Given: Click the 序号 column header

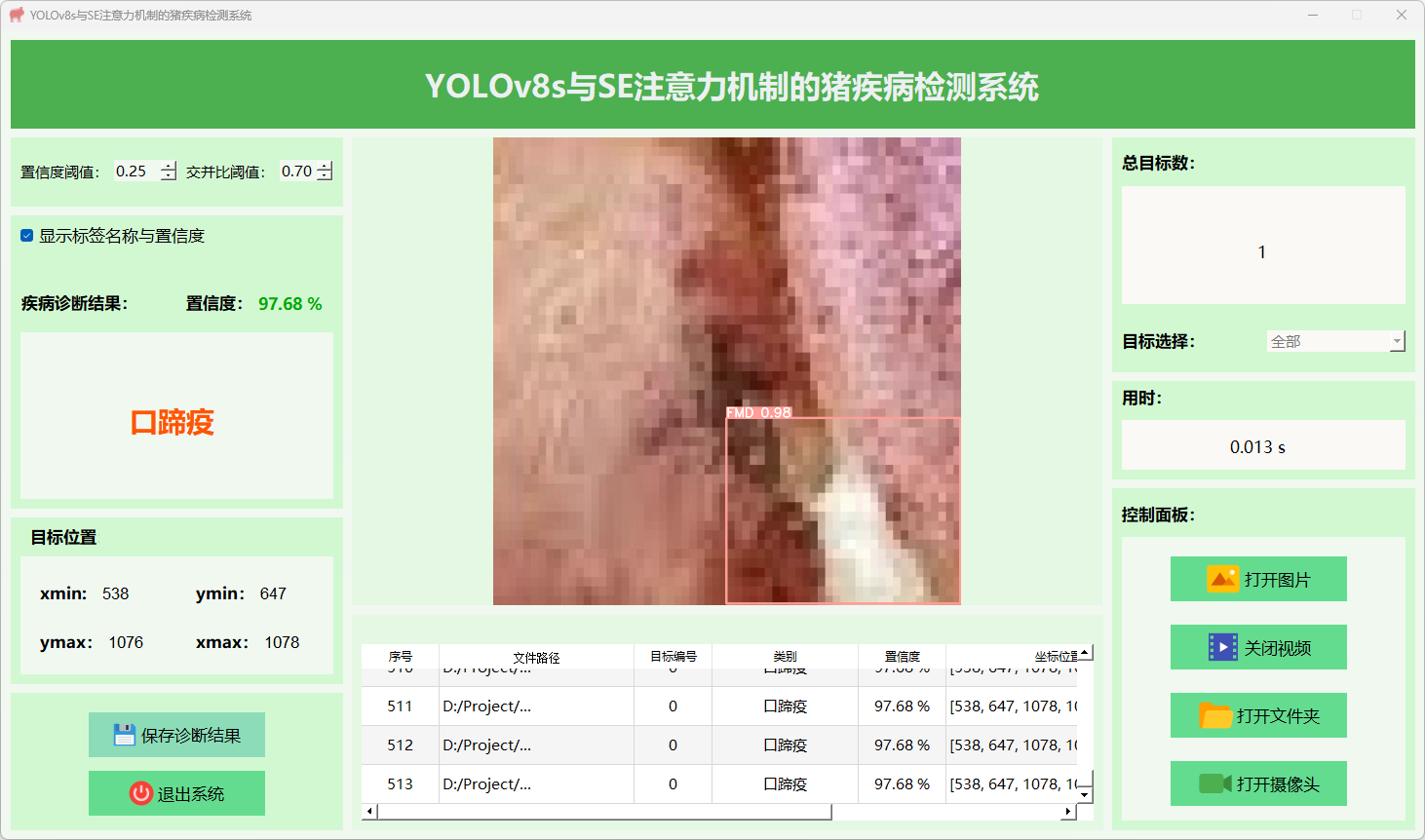Looking at the screenshot, I should [x=401, y=657].
